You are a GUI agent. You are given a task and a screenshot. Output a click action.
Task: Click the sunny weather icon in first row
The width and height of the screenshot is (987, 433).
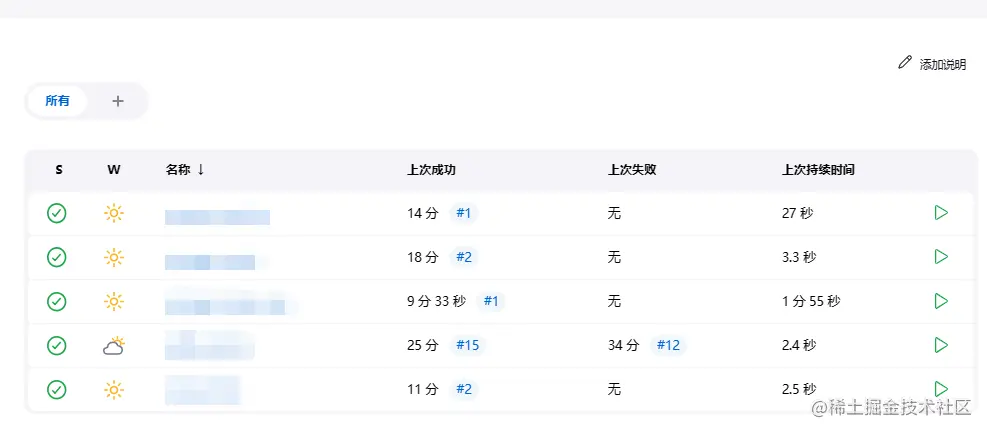(114, 213)
